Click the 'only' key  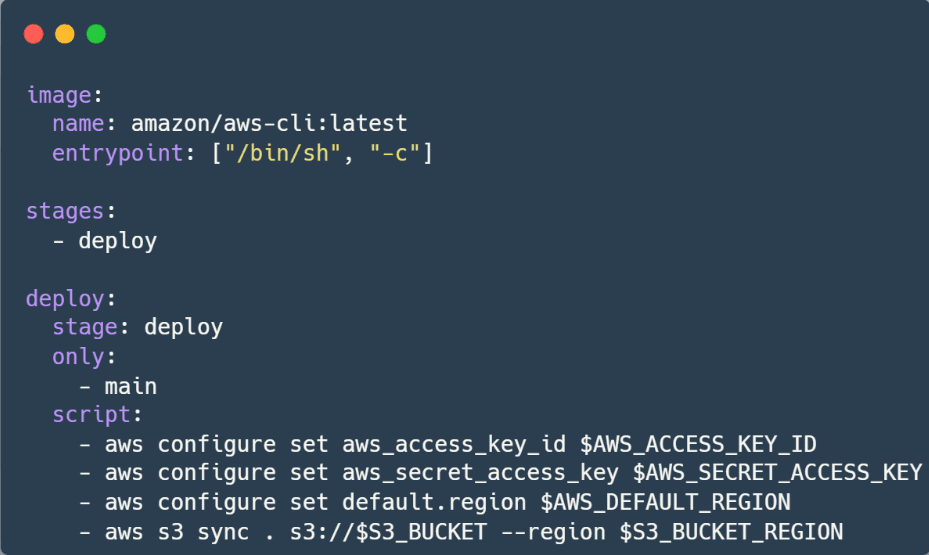tap(78, 357)
